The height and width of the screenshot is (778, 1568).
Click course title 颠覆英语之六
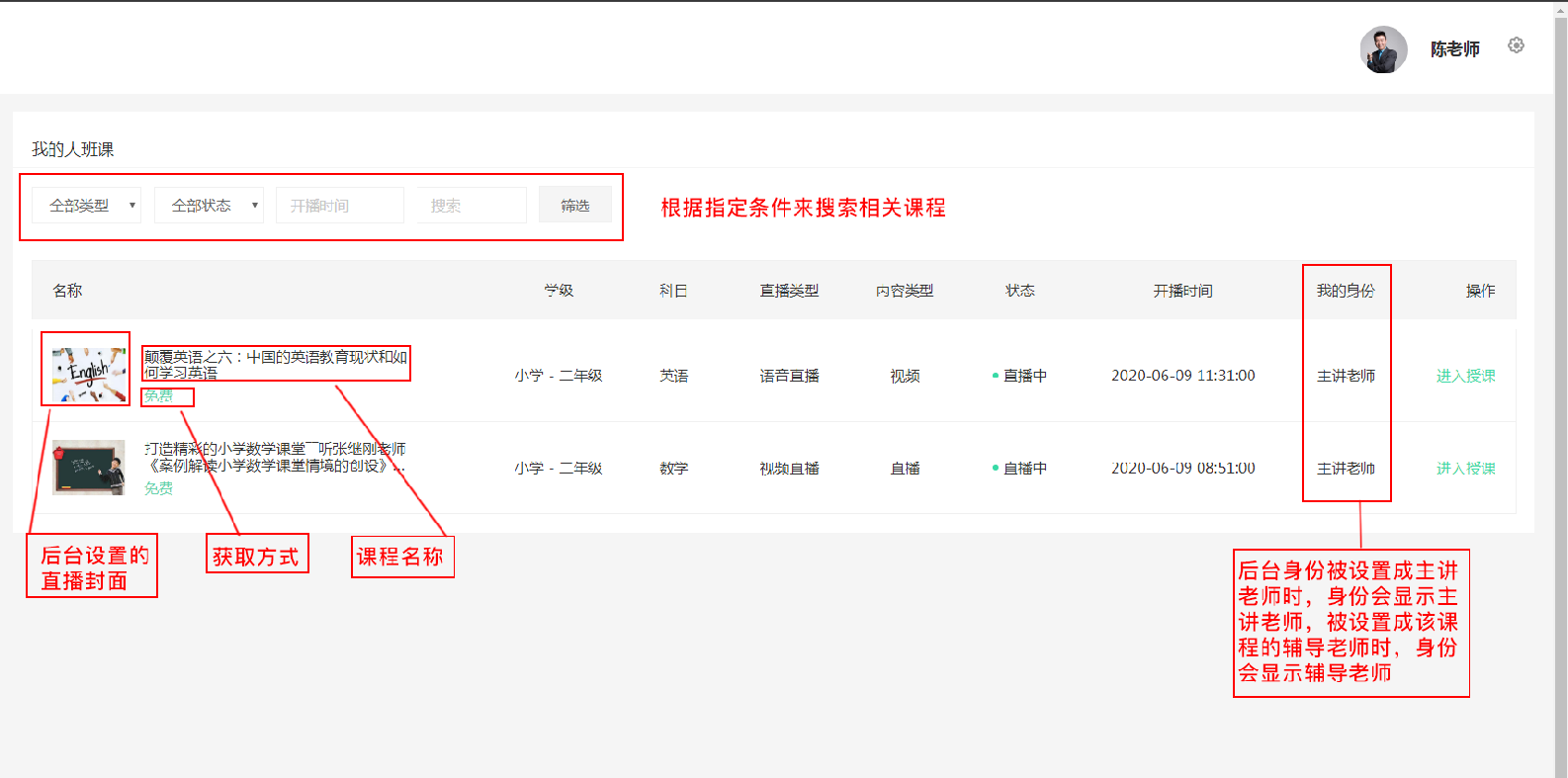[x=276, y=365]
